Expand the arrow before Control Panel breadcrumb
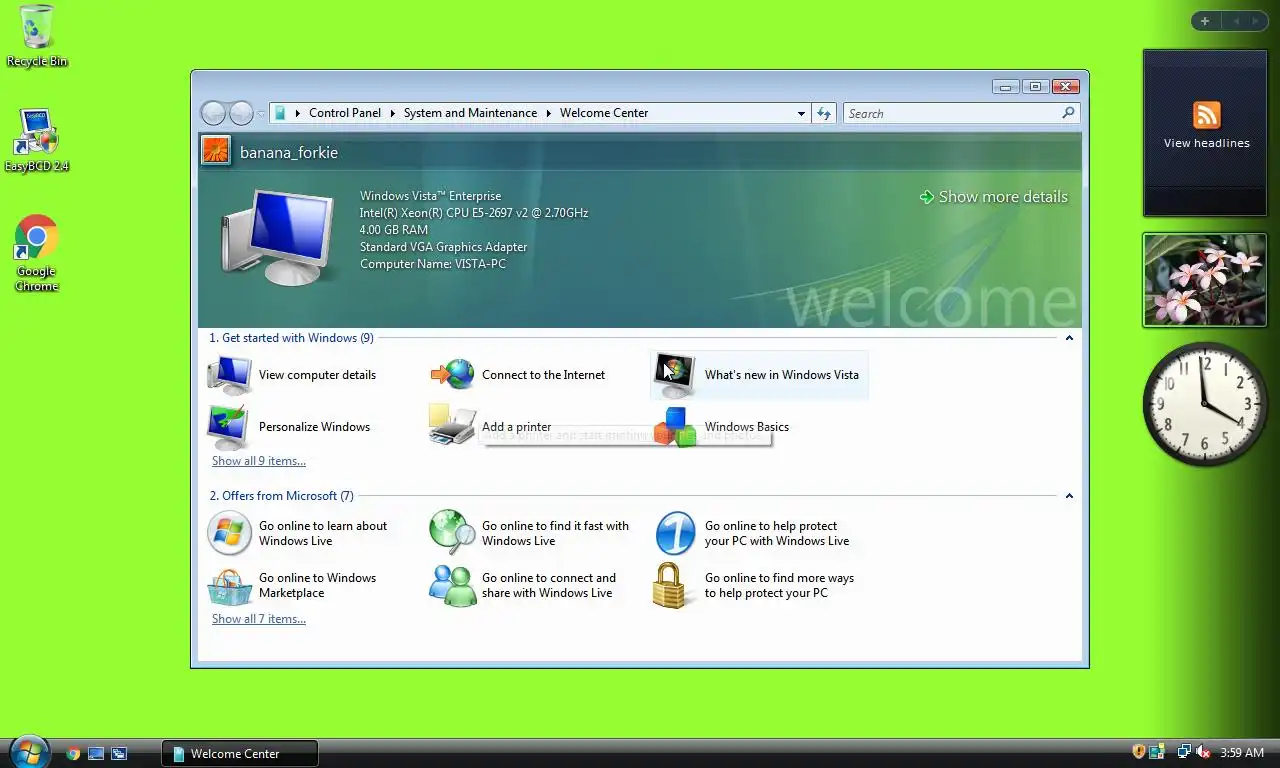The width and height of the screenshot is (1280, 768). tap(298, 113)
